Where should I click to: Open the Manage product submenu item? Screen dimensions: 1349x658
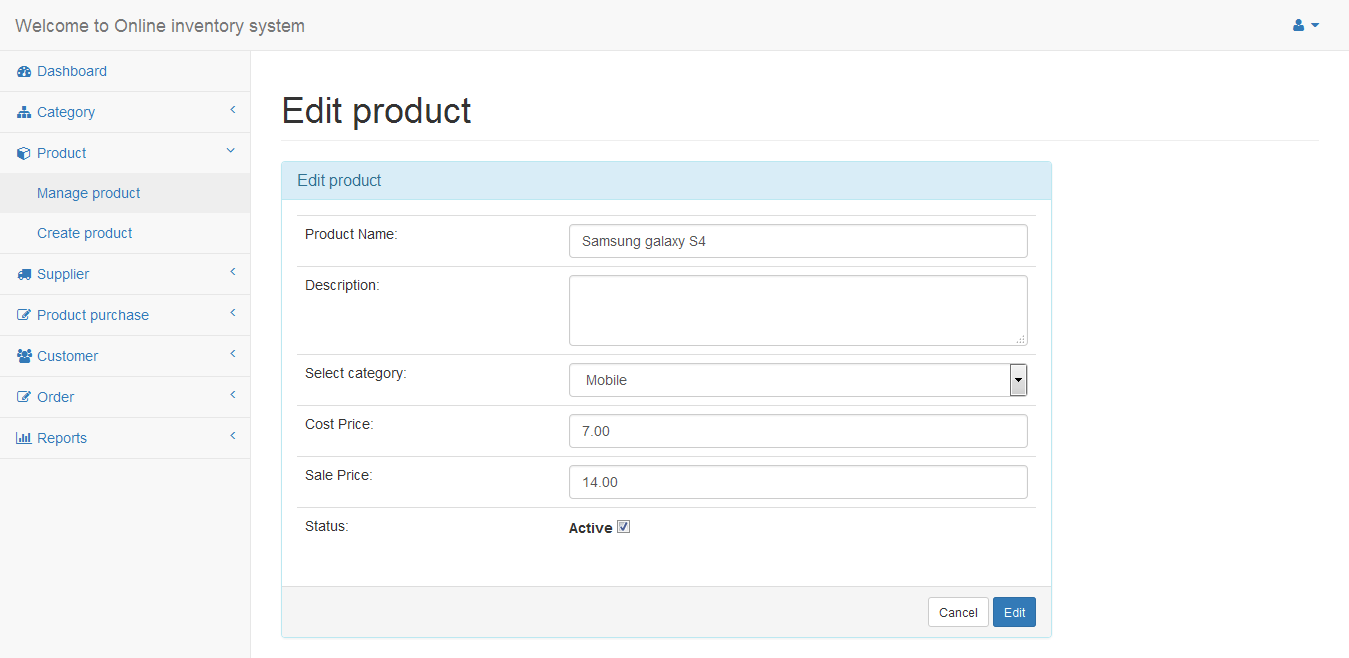click(89, 193)
